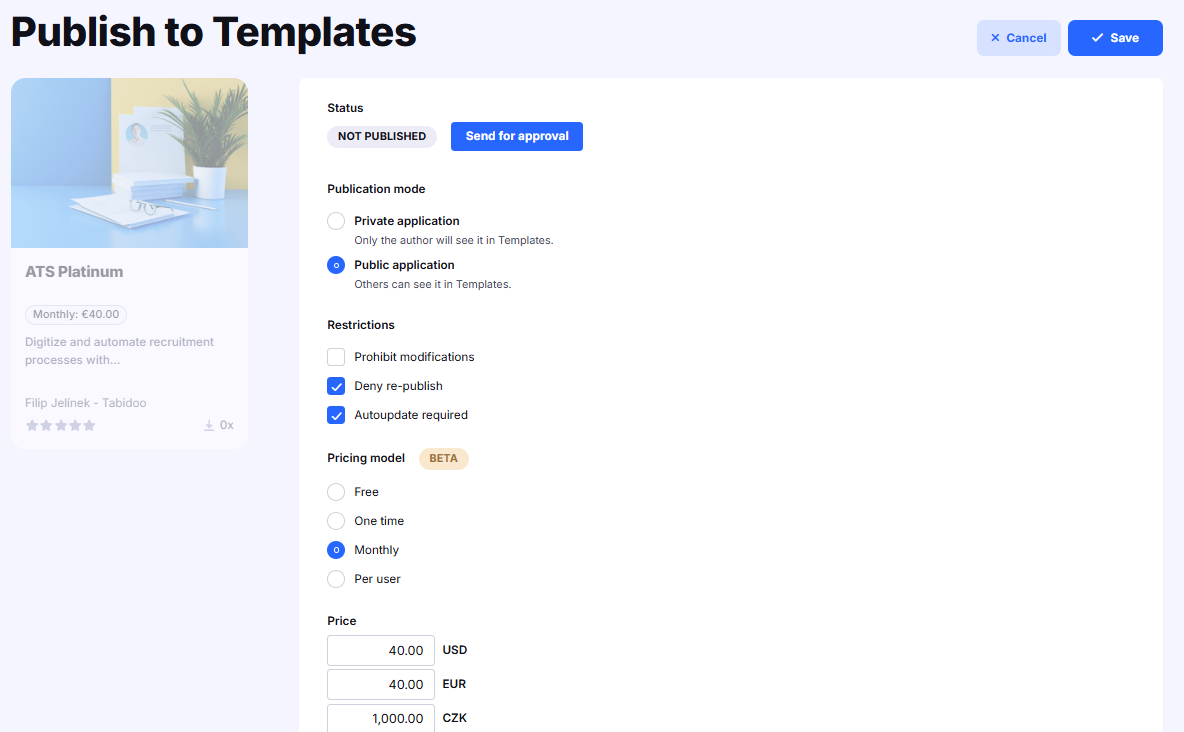Click the download count icon on template card
Screen dimensions: 1184x732
[x=209, y=425]
